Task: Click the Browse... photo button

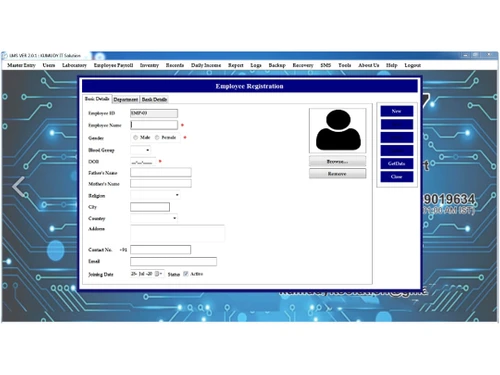Action: coord(337,161)
